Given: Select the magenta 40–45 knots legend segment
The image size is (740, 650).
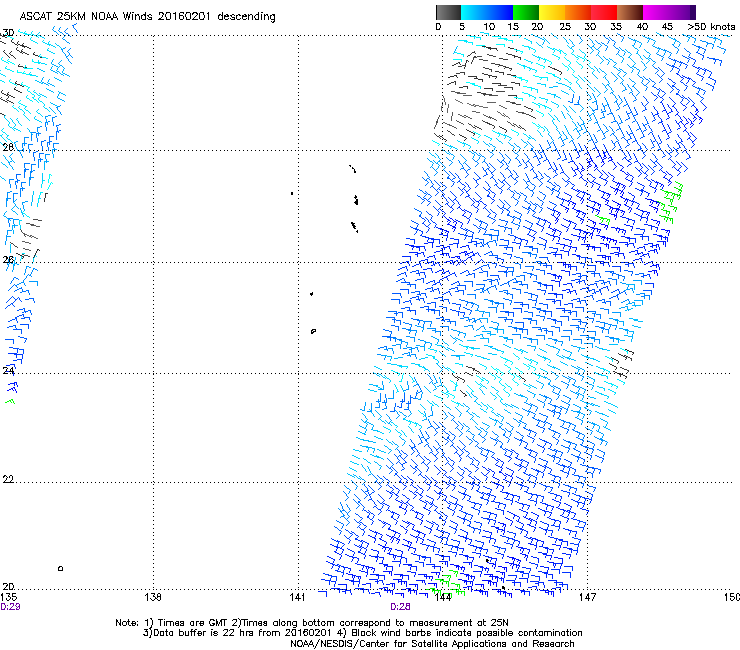Looking at the screenshot, I should [x=656, y=12].
